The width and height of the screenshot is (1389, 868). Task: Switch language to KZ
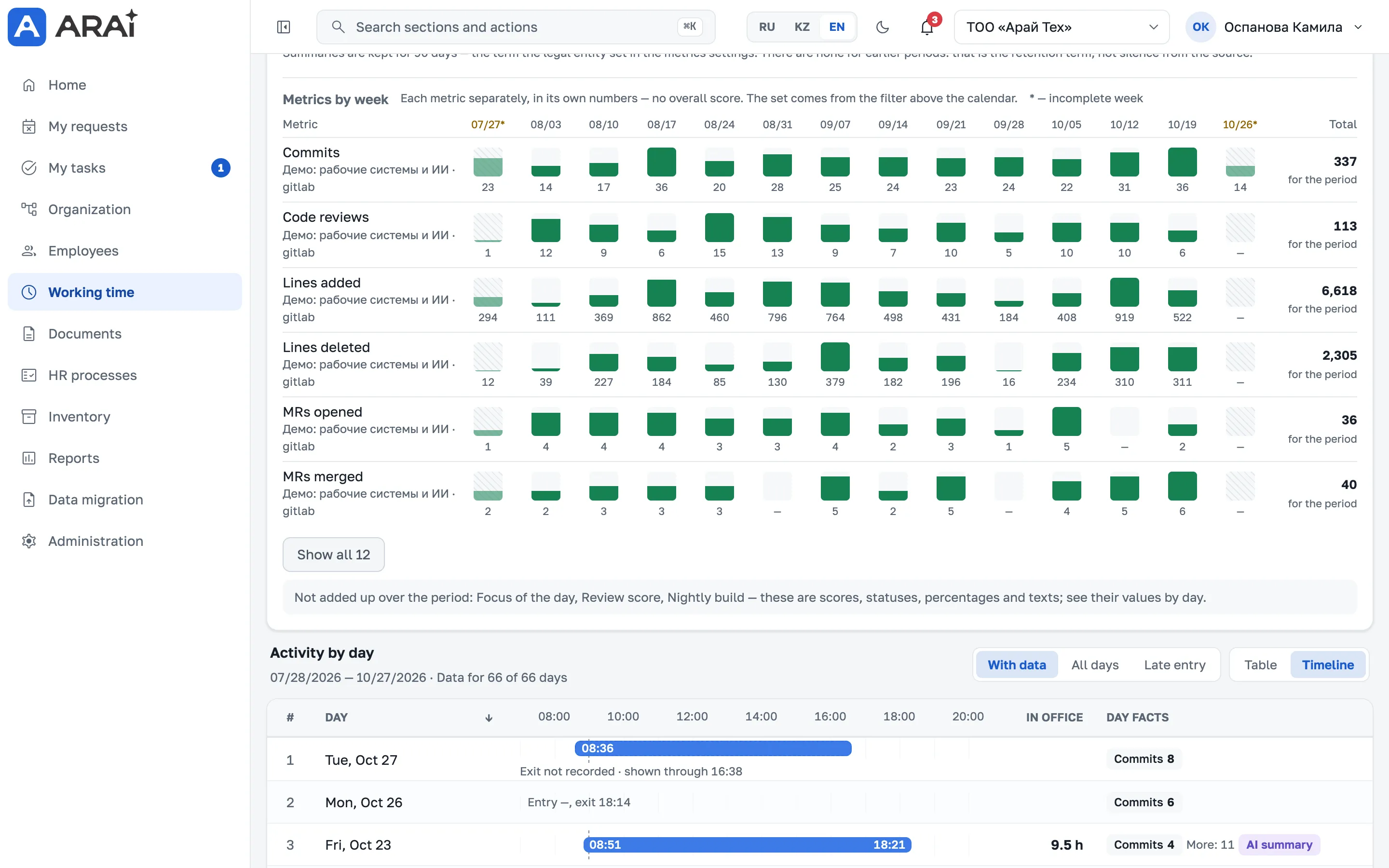pyautogui.click(x=802, y=27)
